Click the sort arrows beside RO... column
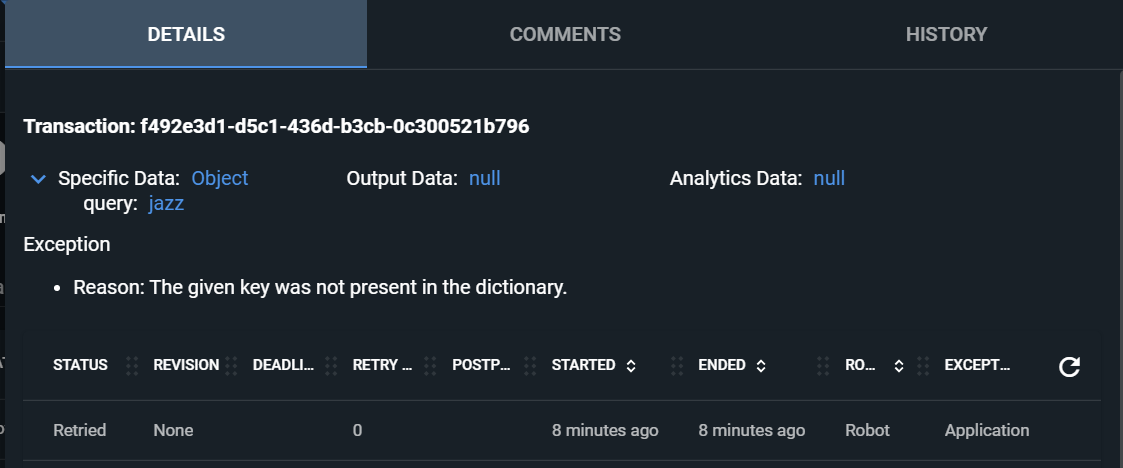Image resolution: width=1123 pixels, height=468 pixels. (898, 366)
